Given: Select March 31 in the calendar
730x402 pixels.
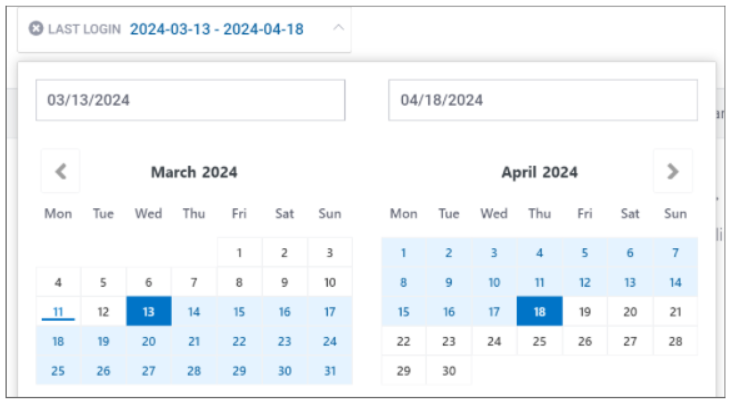Looking at the screenshot, I should pos(330,370).
